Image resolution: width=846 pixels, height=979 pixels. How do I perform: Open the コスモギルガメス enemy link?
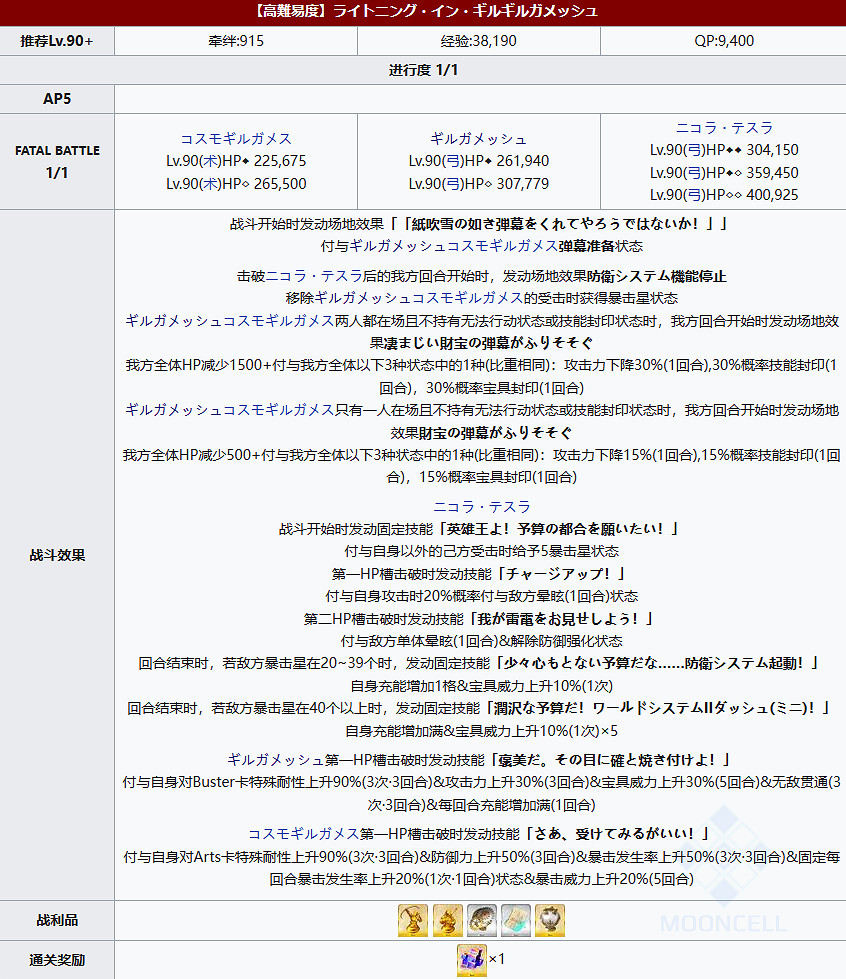tap(235, 140)
